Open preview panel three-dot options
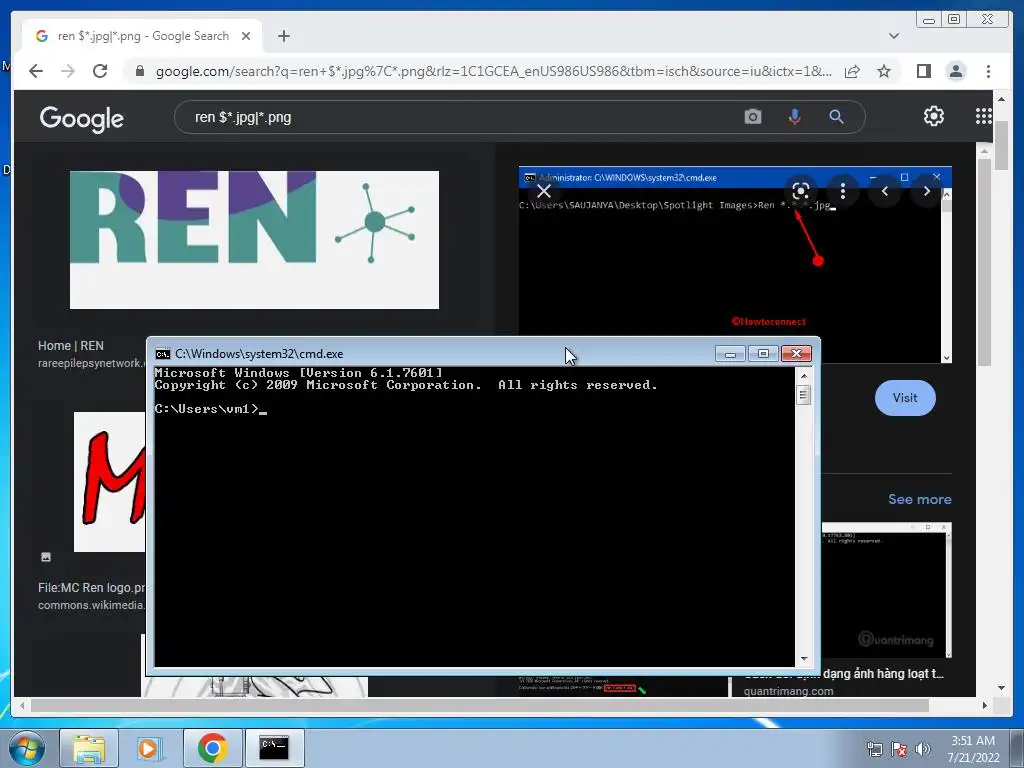 tap(842, 191)
